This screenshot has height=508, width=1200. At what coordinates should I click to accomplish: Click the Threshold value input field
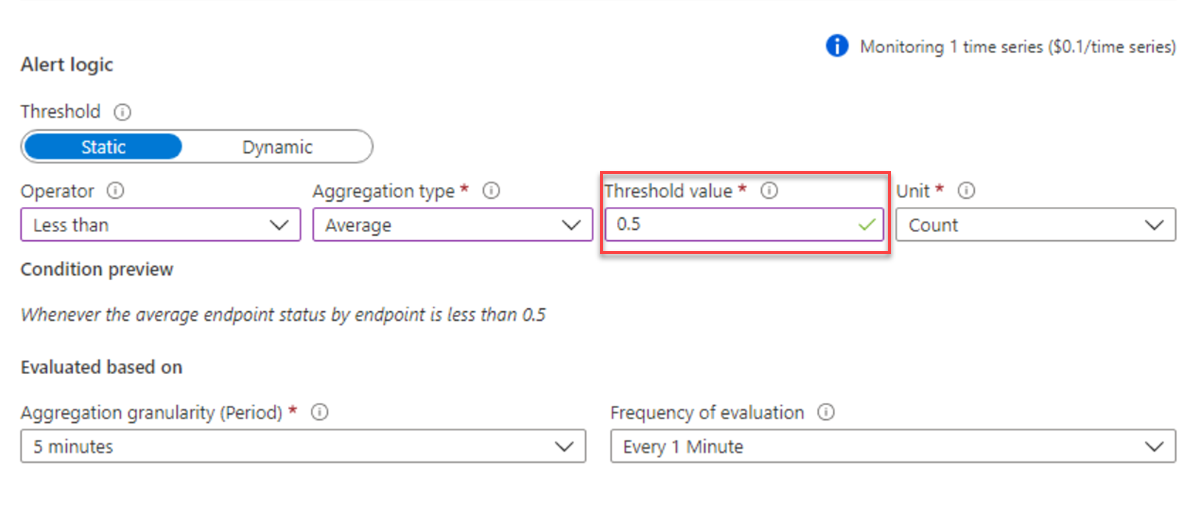click(730, 225)
